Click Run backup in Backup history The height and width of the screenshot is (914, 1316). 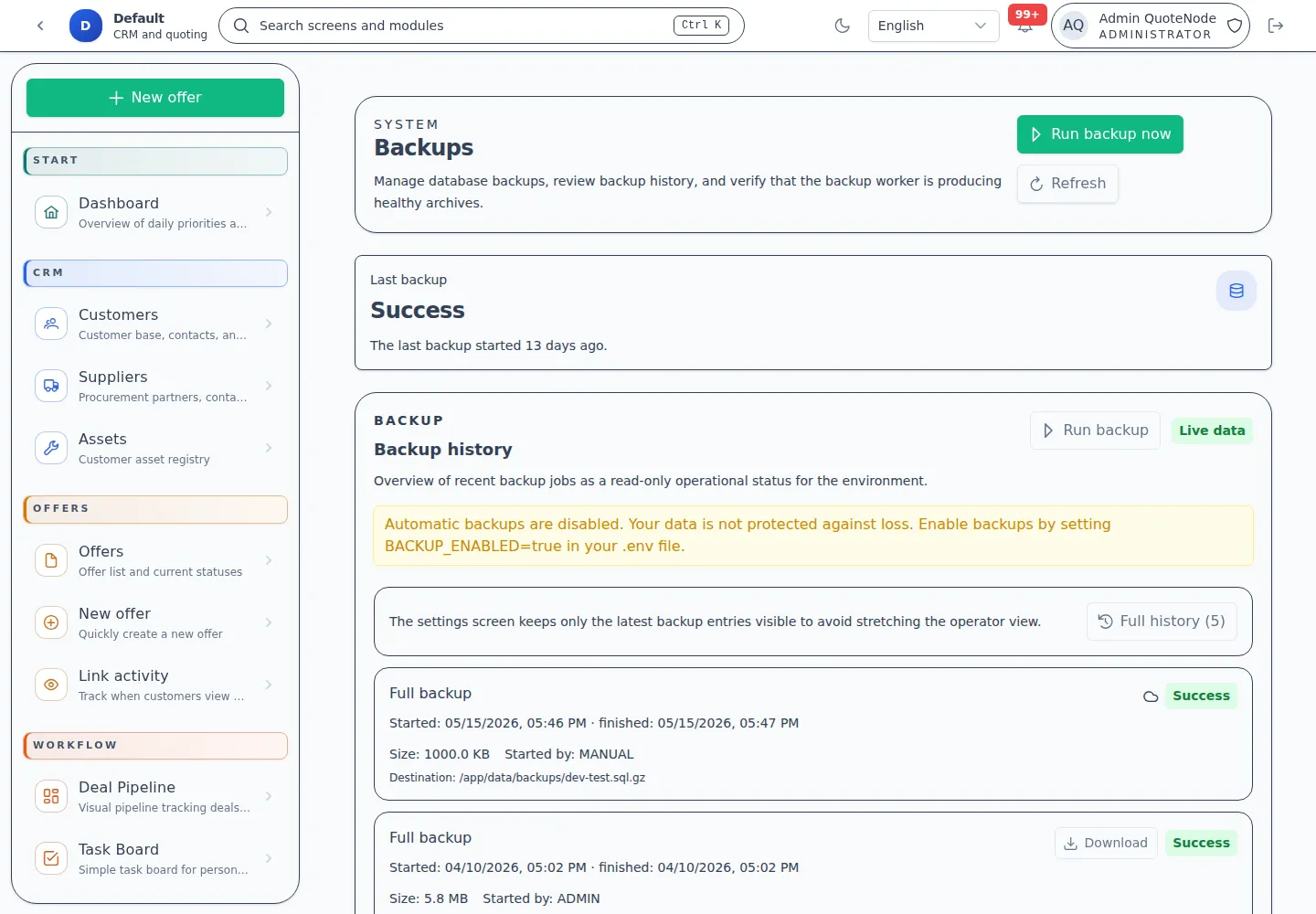(1095, 430)
